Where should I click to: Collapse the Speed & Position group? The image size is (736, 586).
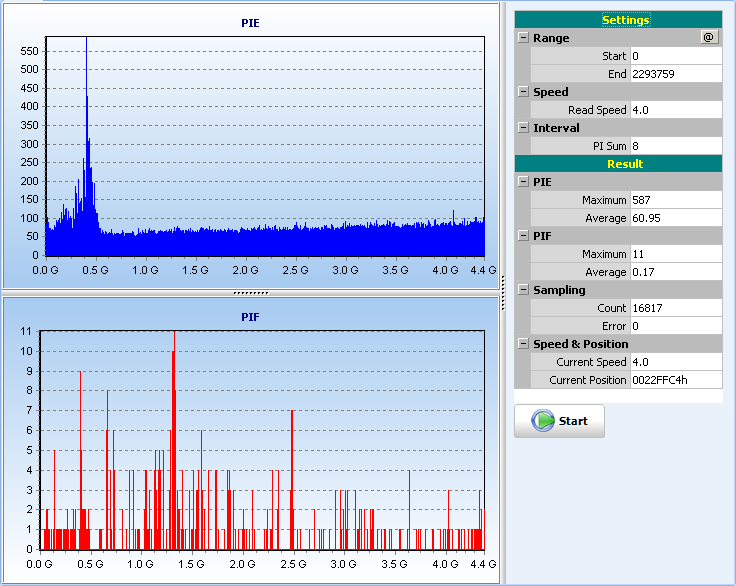(x=523, y=344)
